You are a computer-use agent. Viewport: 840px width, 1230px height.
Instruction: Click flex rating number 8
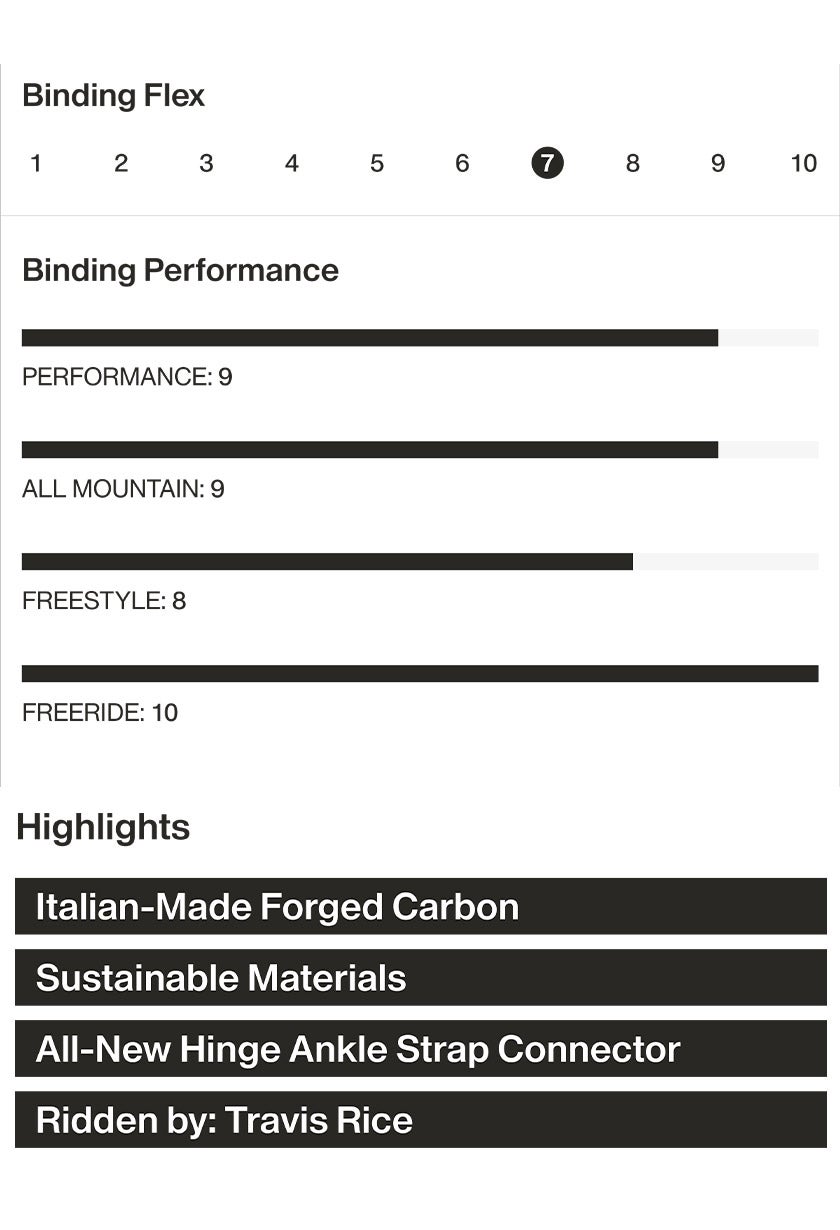coord(633,163)
